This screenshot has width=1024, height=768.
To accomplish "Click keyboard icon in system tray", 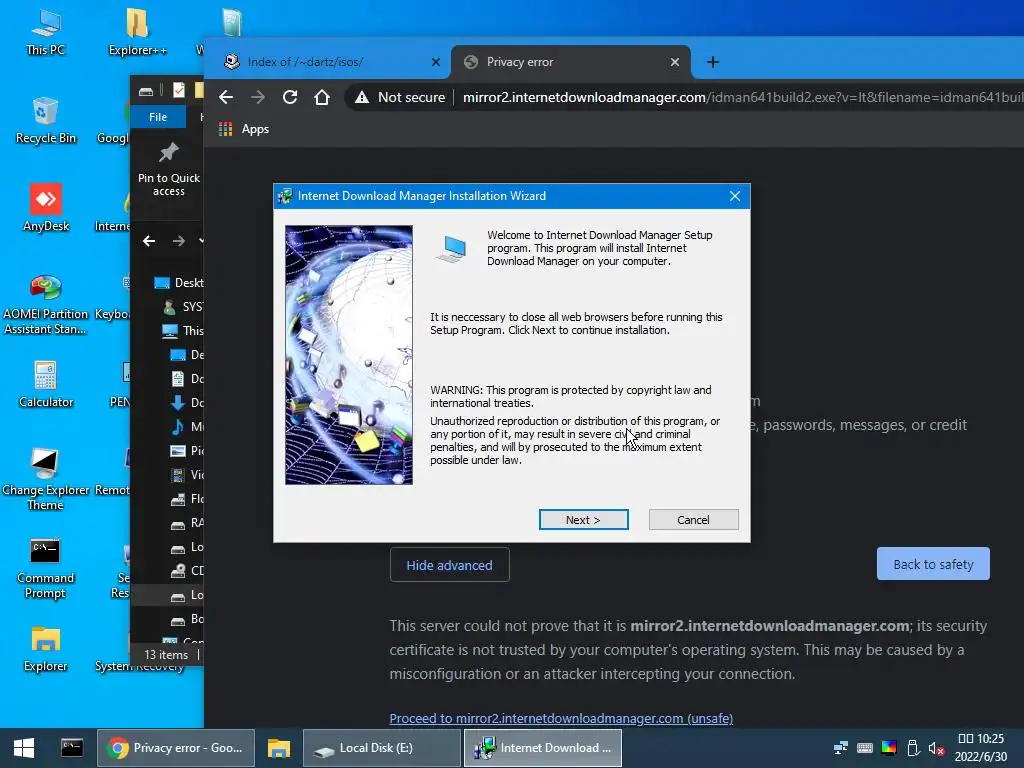I will [865, 748].
